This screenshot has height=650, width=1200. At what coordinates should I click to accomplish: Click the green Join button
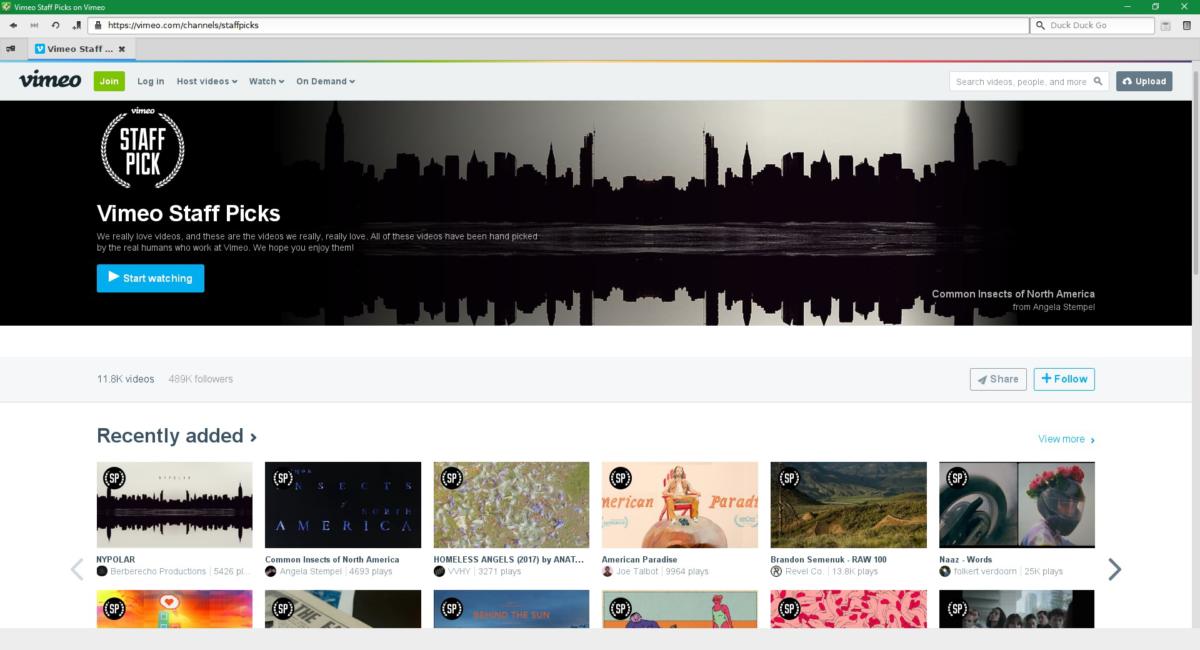click(x=109, y=81)
